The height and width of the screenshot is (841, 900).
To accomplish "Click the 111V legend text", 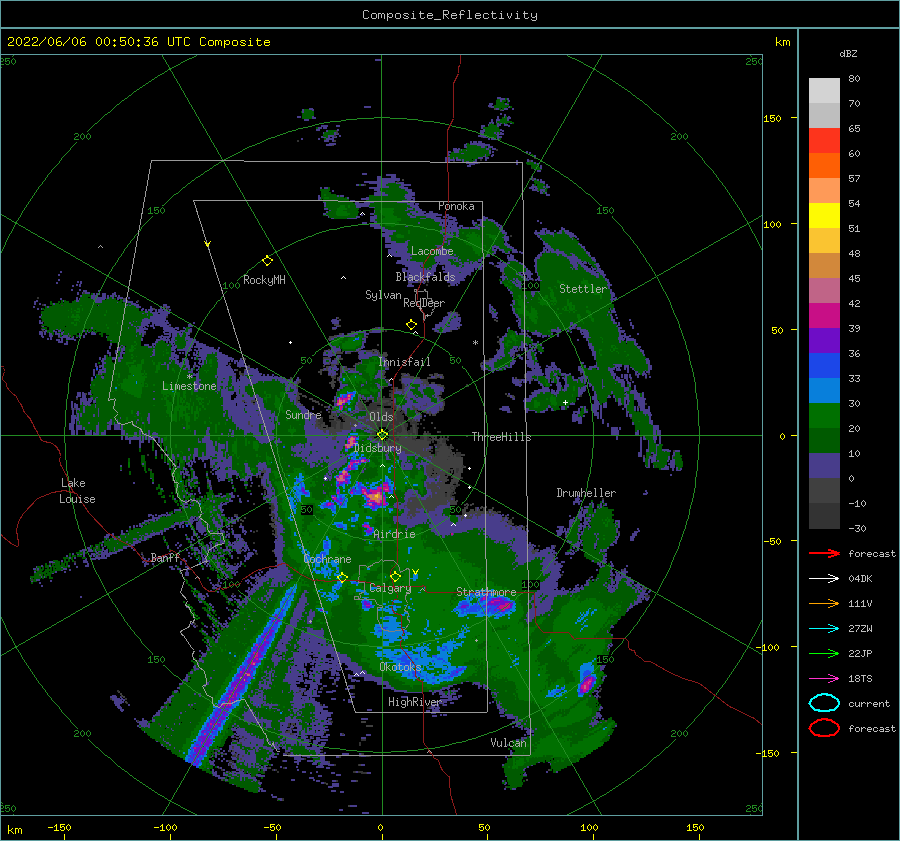I will pyautogui.click(x=860, y=603).
